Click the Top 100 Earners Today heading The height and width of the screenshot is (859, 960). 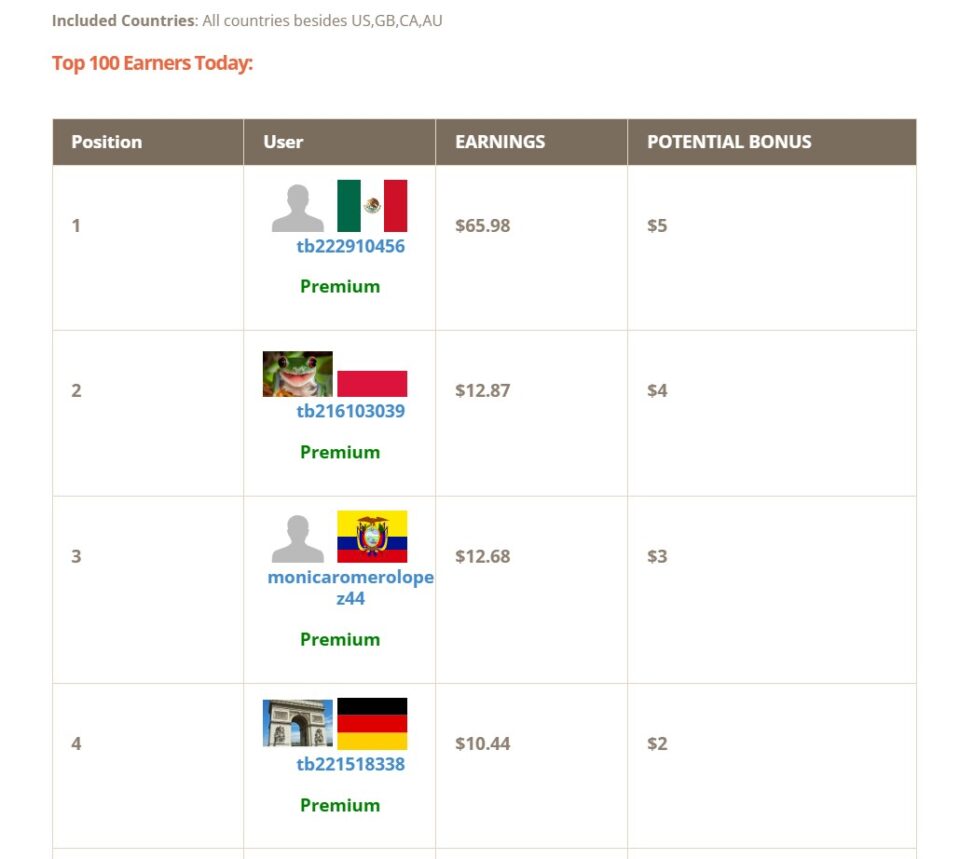(x=152, y=64)
